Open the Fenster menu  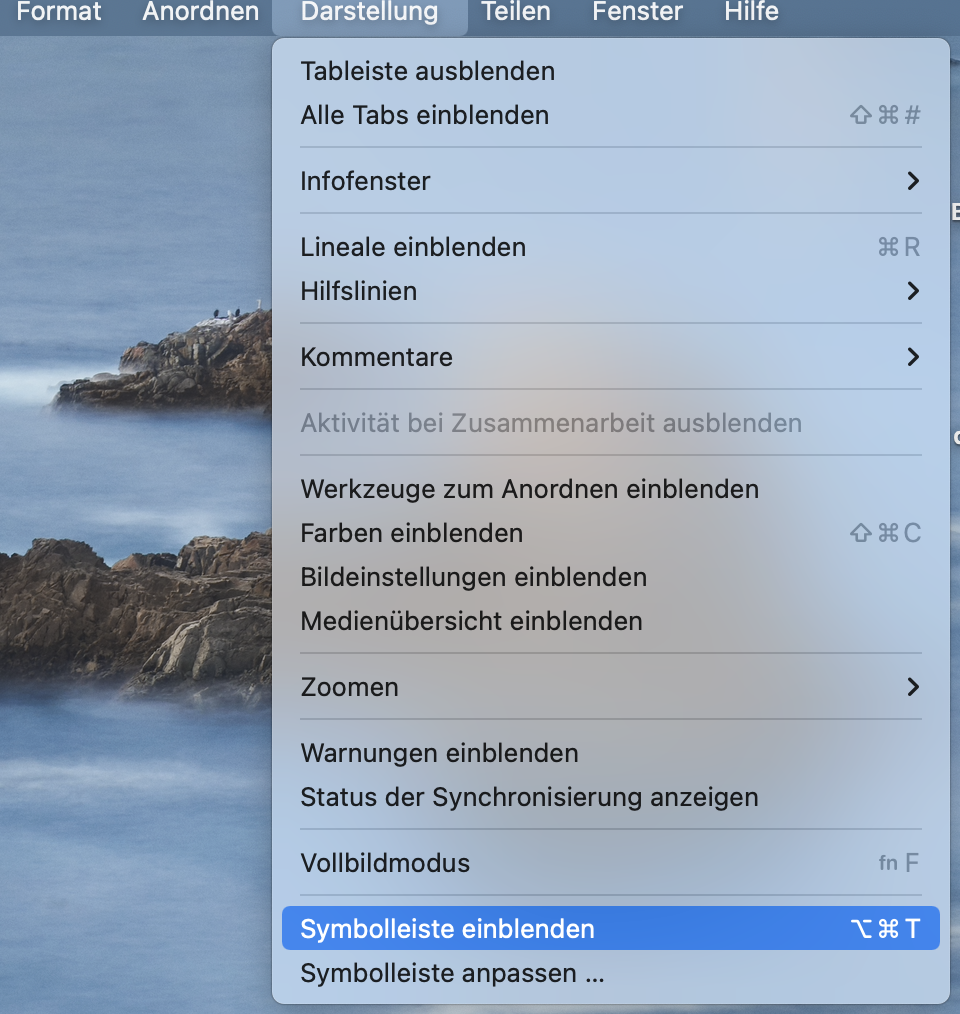point(637,12)
